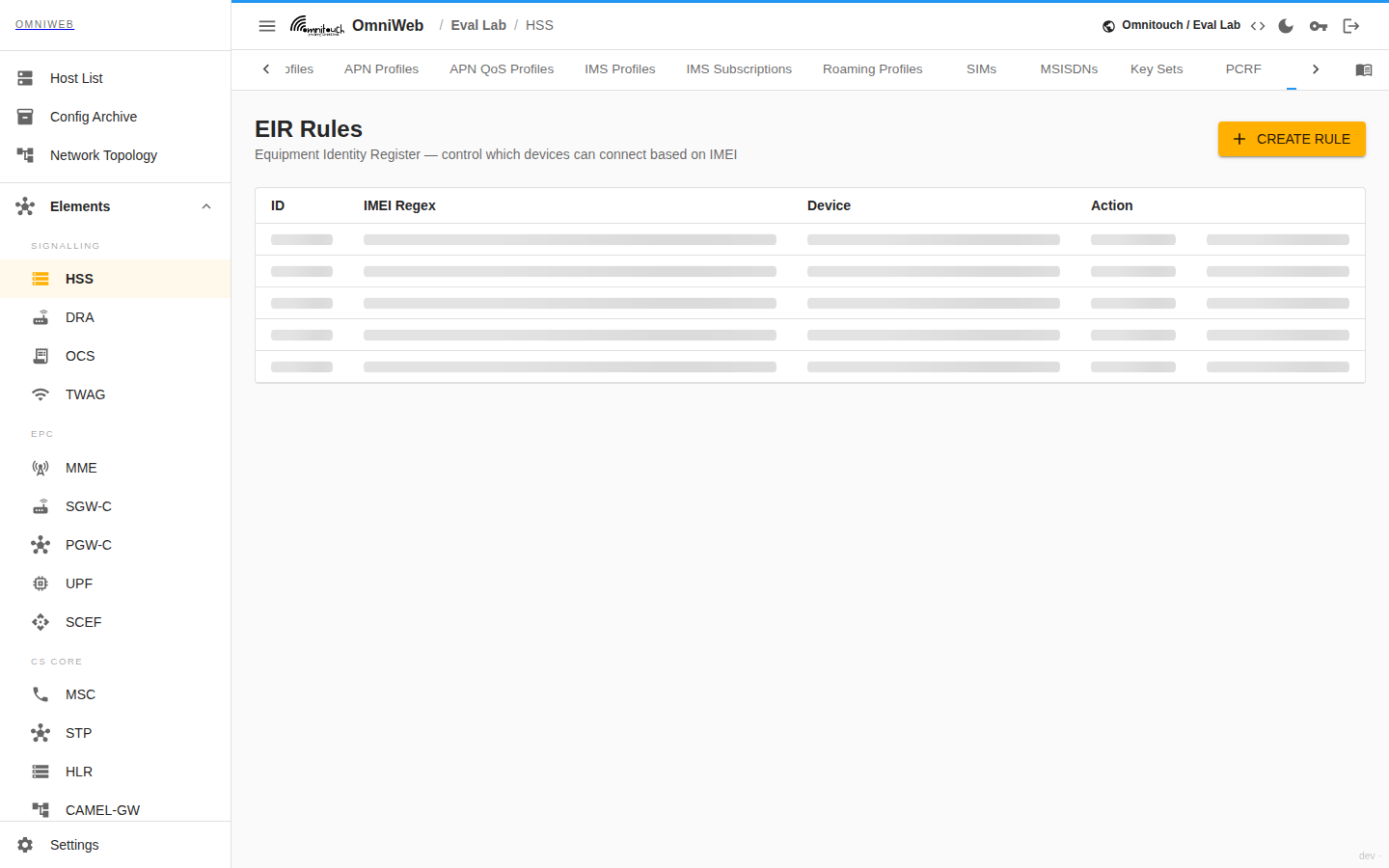
Task: Click the globe icon by Omnitouch
Action: click(x=1109, y=26)
